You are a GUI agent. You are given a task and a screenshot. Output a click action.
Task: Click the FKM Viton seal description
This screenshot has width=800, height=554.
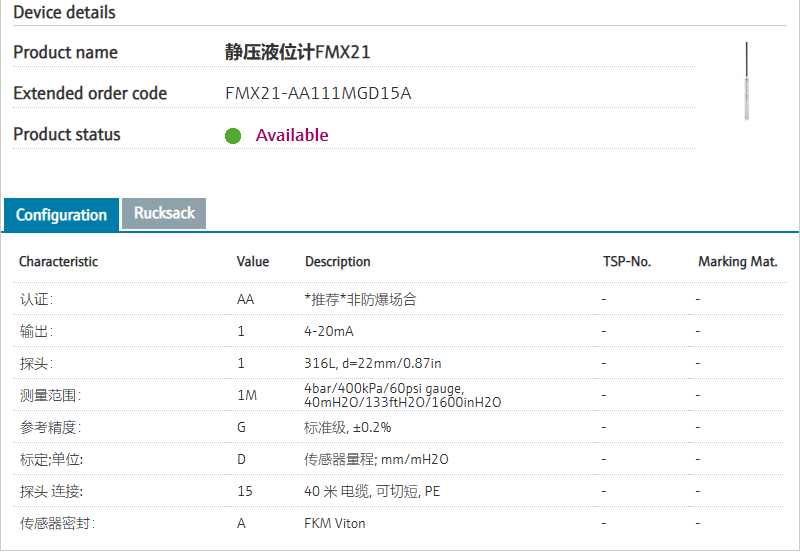335,523
